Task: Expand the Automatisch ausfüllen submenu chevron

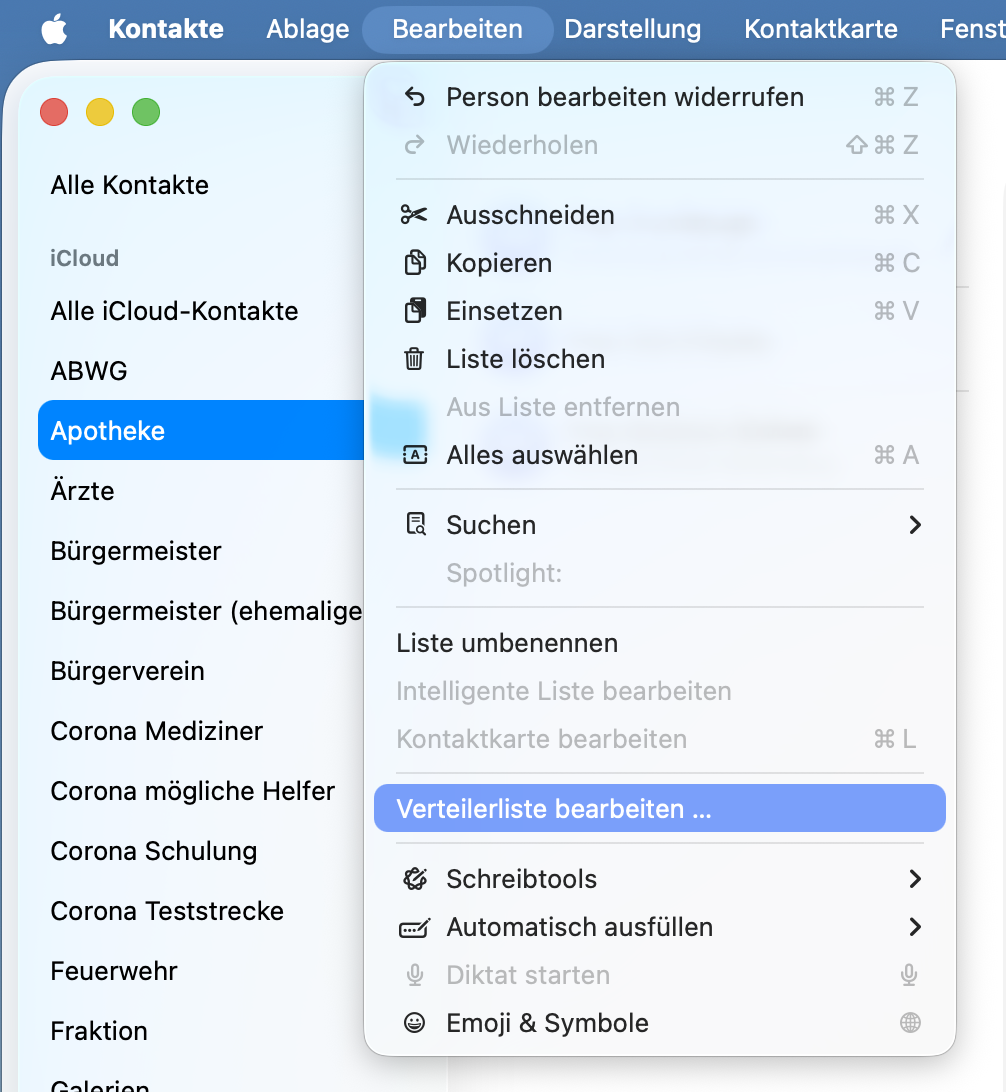Action: point(915,927)
